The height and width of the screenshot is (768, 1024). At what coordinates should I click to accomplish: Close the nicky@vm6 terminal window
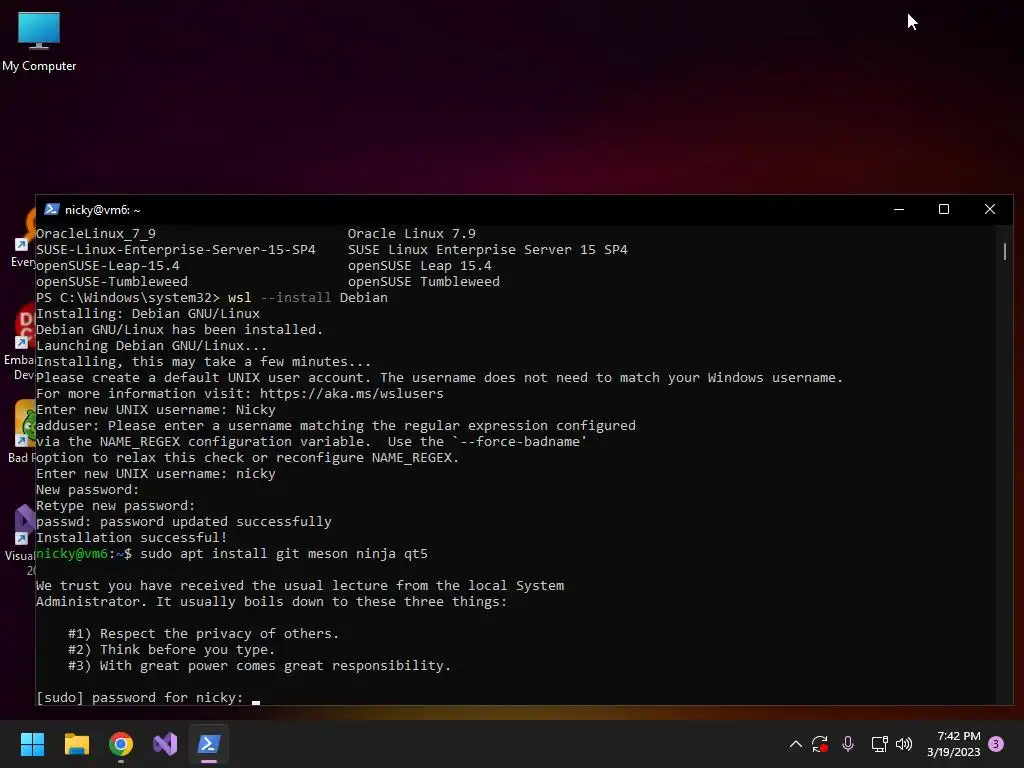coord(990,209)
